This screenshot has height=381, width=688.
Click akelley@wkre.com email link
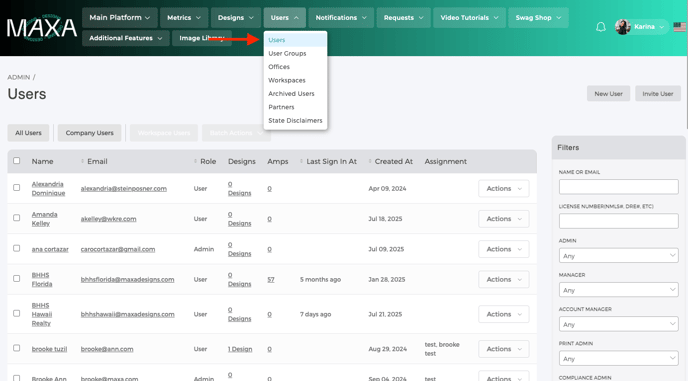pos(108,219)
